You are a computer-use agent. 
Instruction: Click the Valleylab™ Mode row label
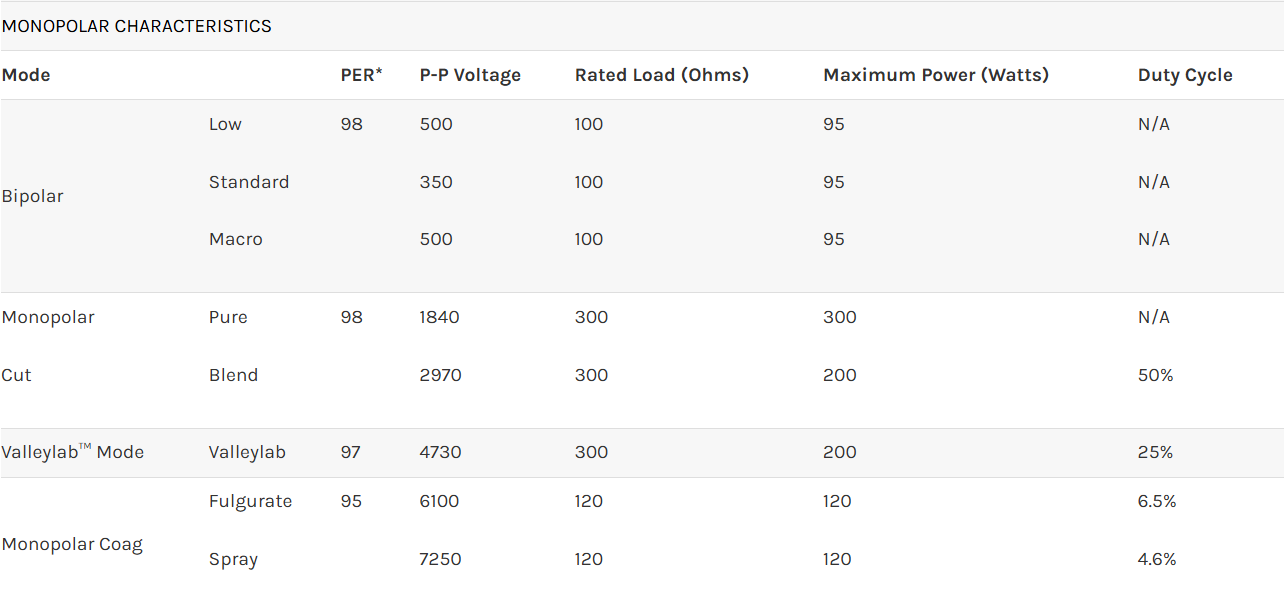pos(73,452)
